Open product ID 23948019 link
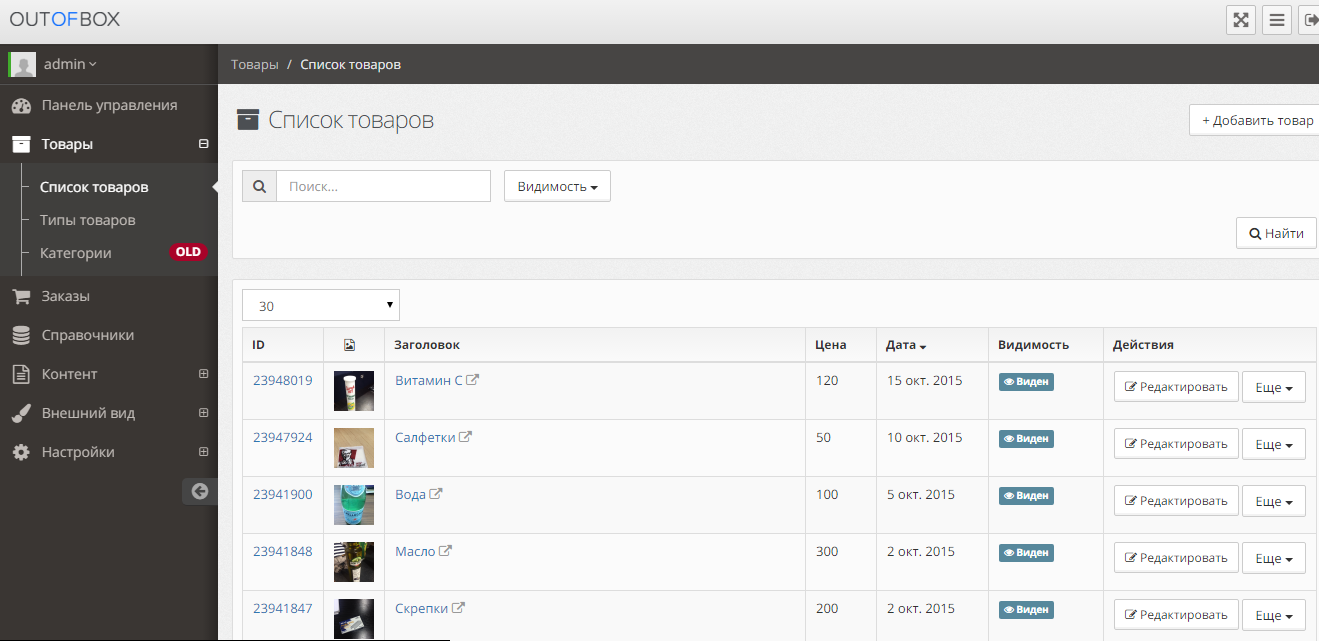 pyautogui.click(x=282, y=380)
